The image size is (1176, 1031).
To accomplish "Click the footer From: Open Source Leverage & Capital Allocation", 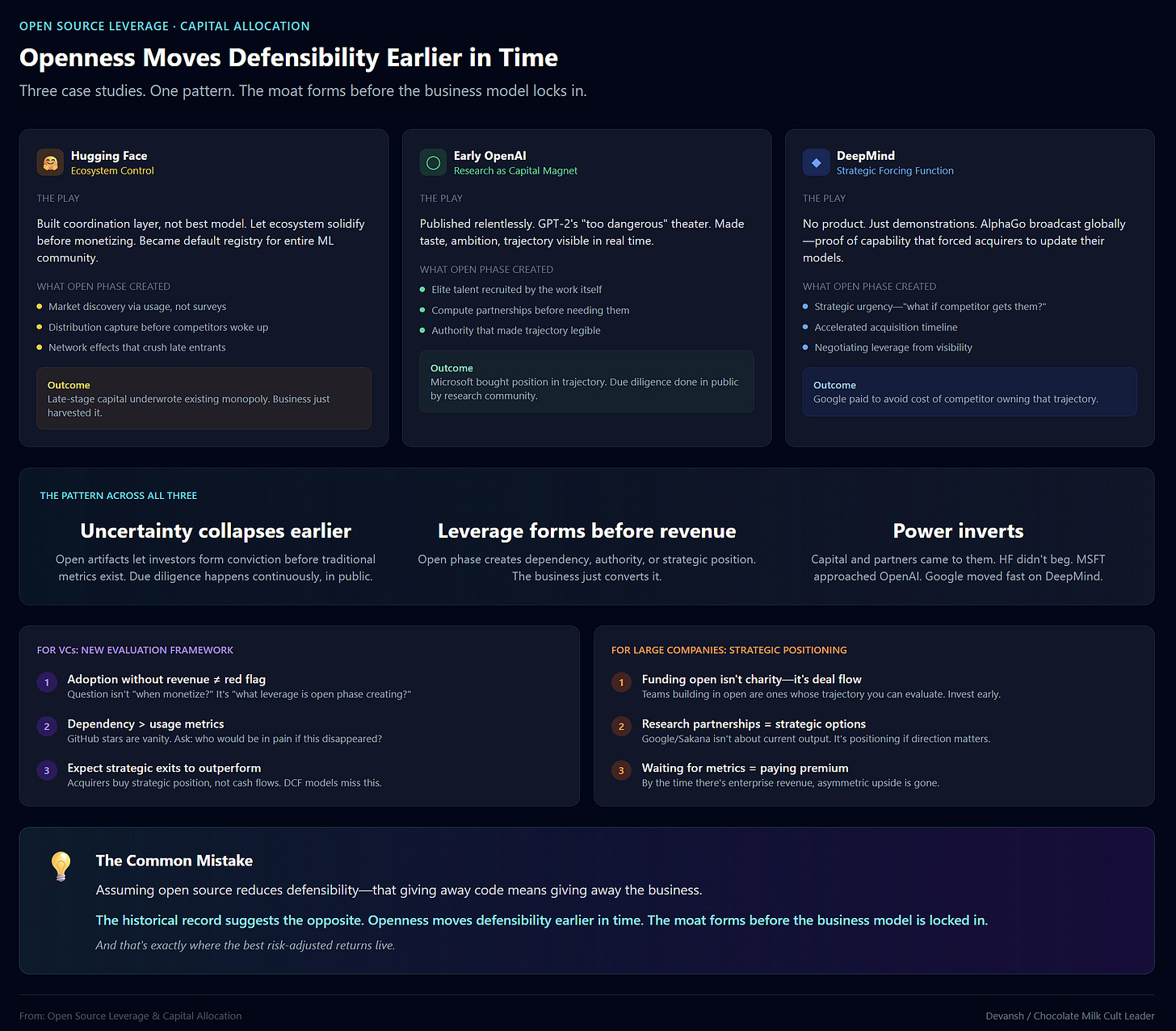I will point(131,1016).
